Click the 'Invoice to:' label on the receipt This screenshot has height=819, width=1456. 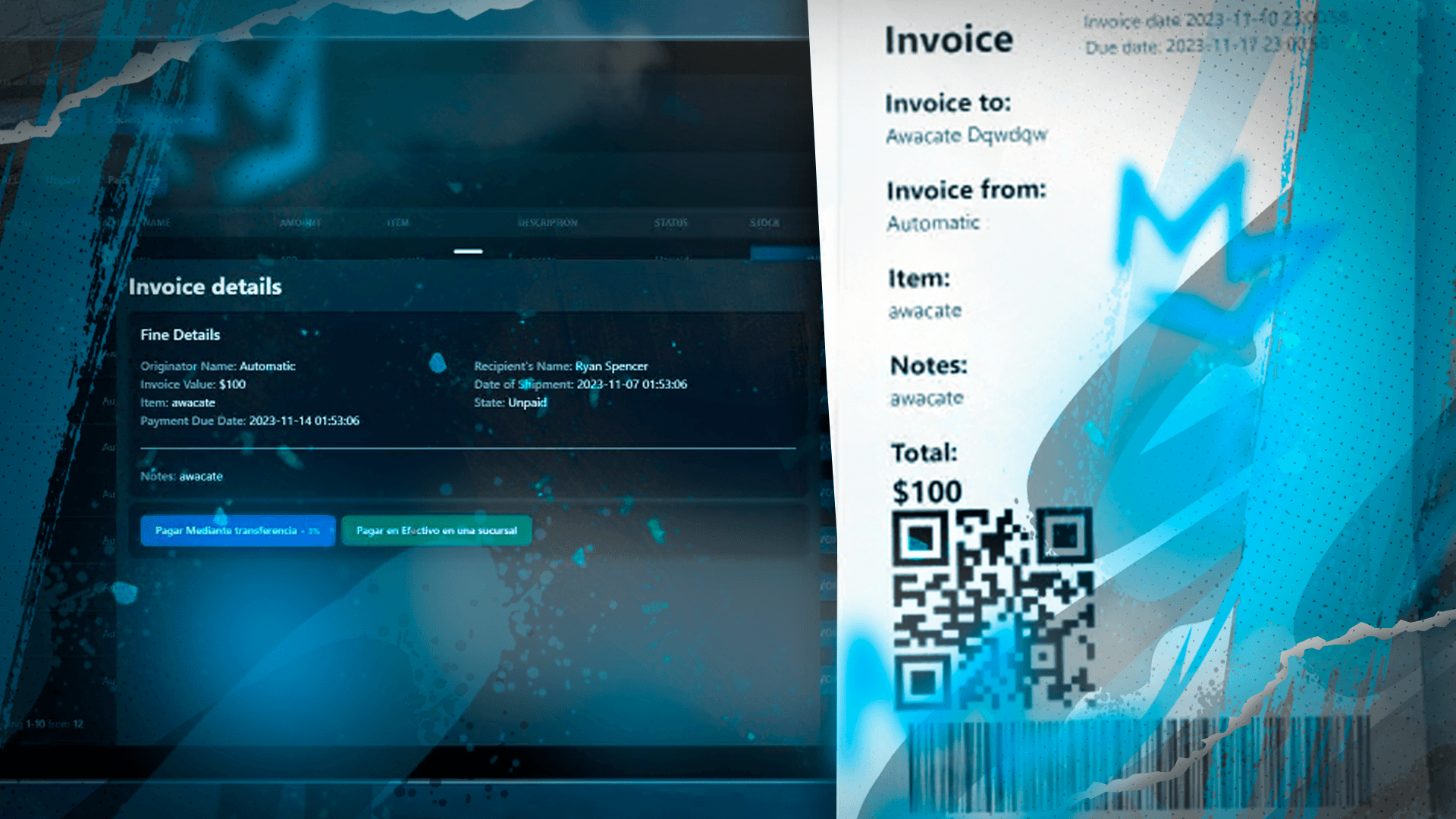coord(948,102)
